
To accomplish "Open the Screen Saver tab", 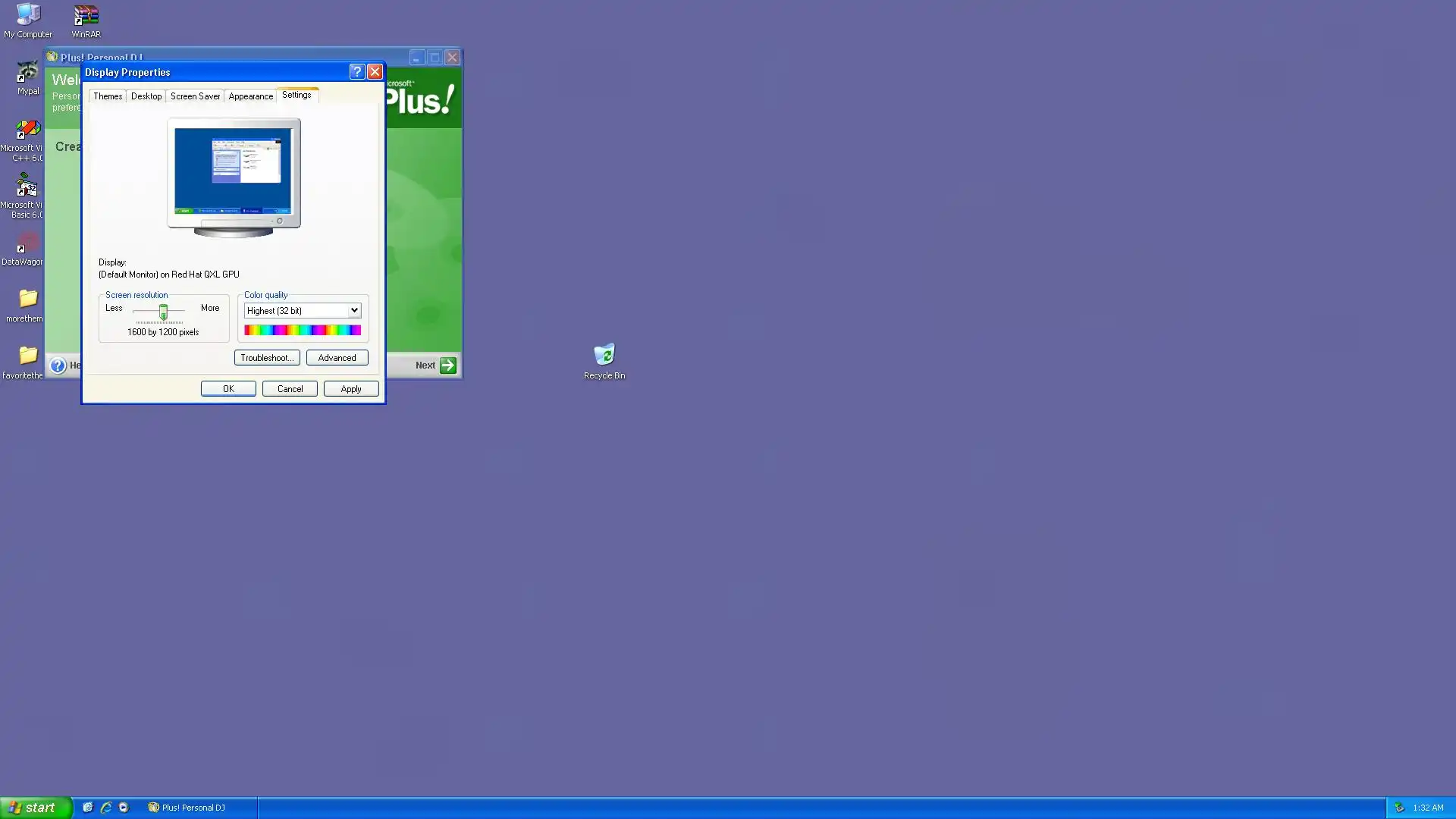I will (195, 96).
